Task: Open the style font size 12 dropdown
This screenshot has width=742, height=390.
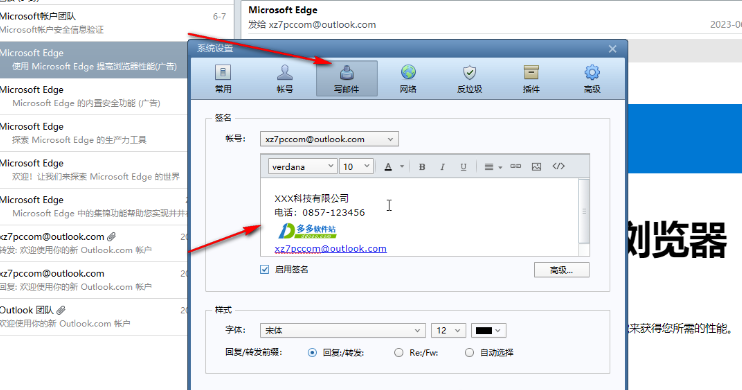Action: (448, 330)
